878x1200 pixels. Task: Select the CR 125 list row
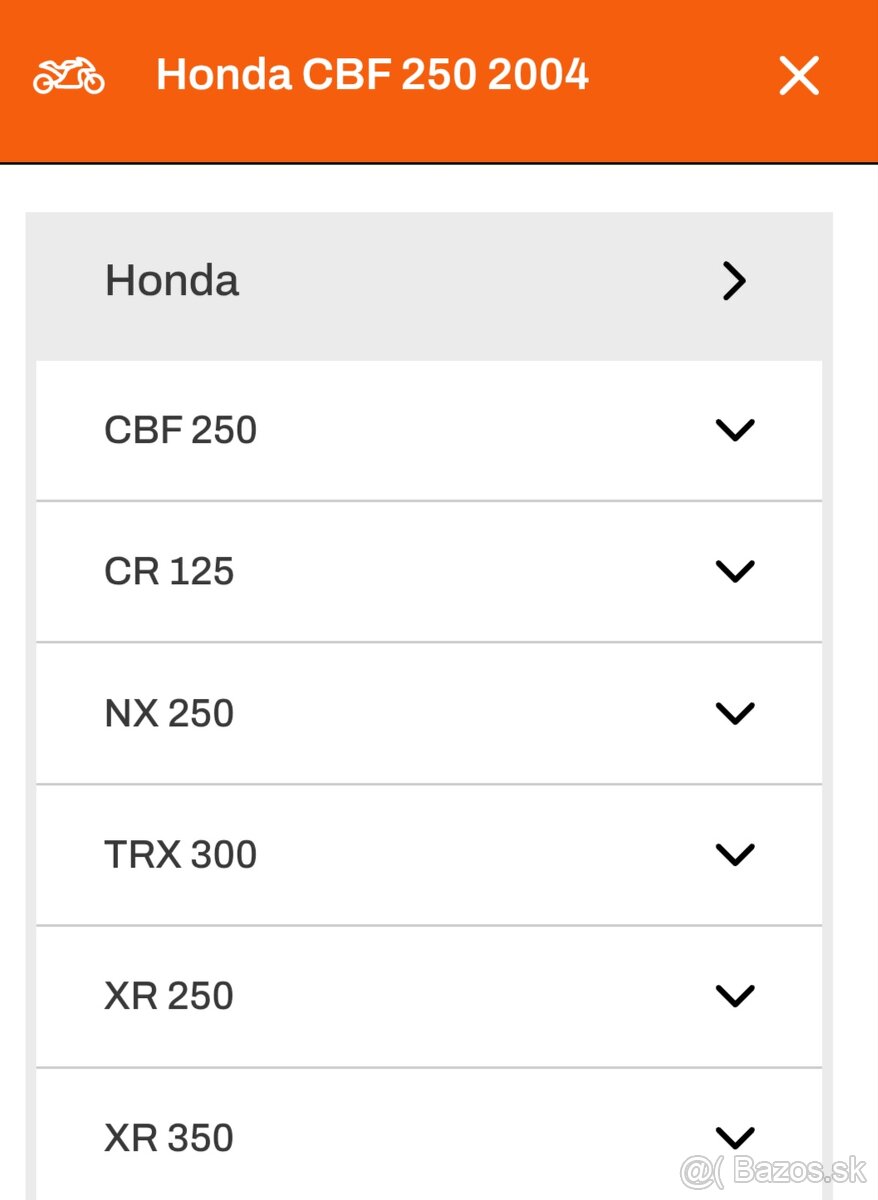pos(430,571)
